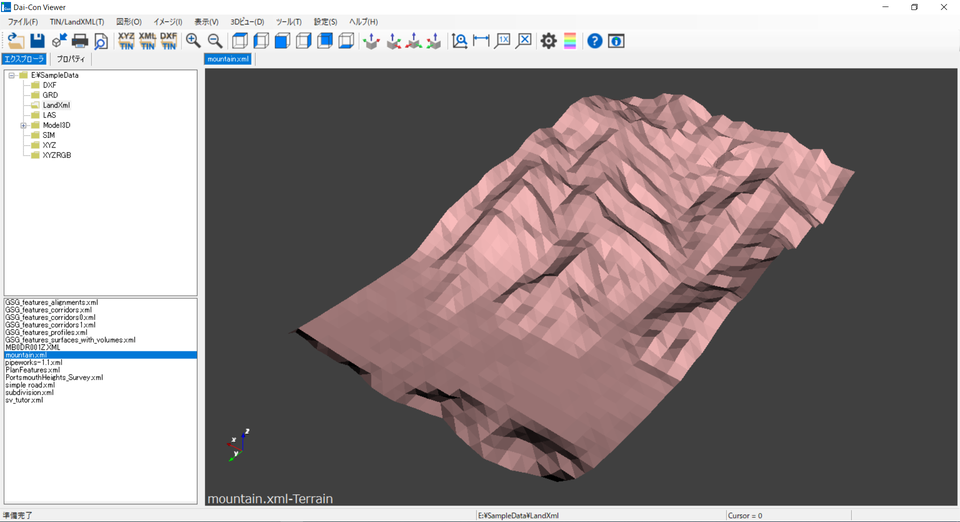Select GSG_features_surfaces_with_volumes.xml file

pyautogui.click(x=70, y=340)
